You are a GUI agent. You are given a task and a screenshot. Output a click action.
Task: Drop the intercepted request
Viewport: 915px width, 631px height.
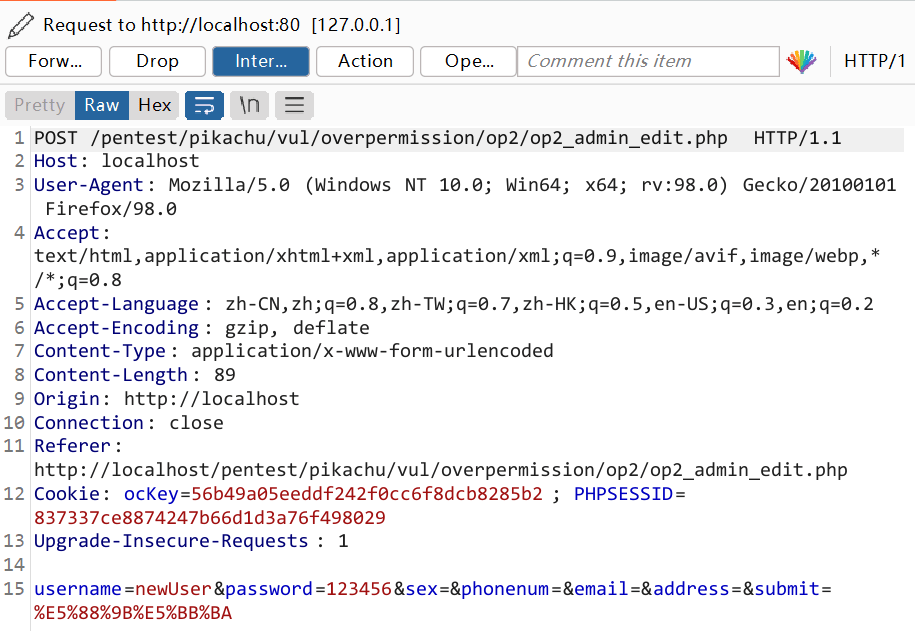point(158,61)
